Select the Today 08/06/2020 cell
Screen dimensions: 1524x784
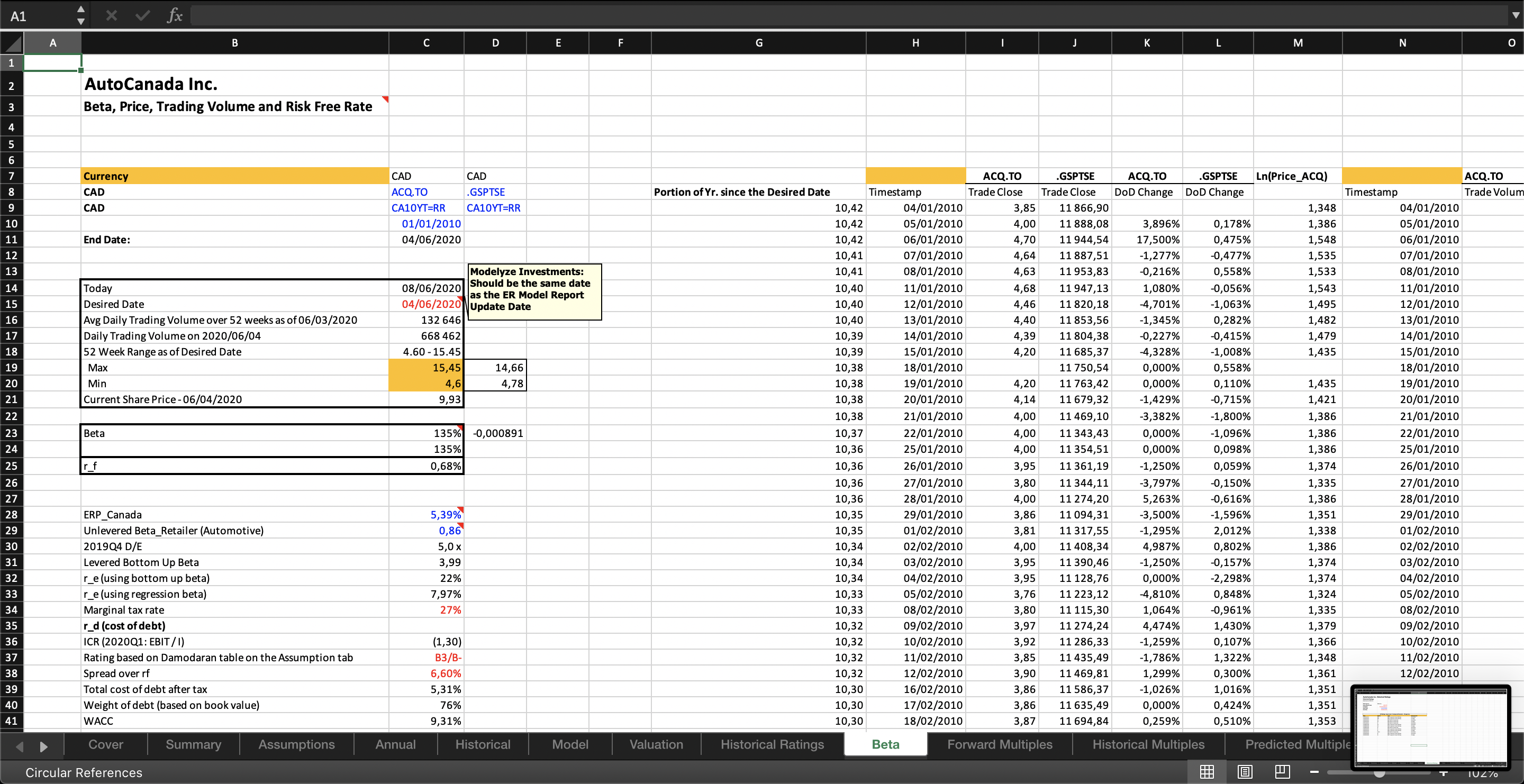click(x=427, y=288)
